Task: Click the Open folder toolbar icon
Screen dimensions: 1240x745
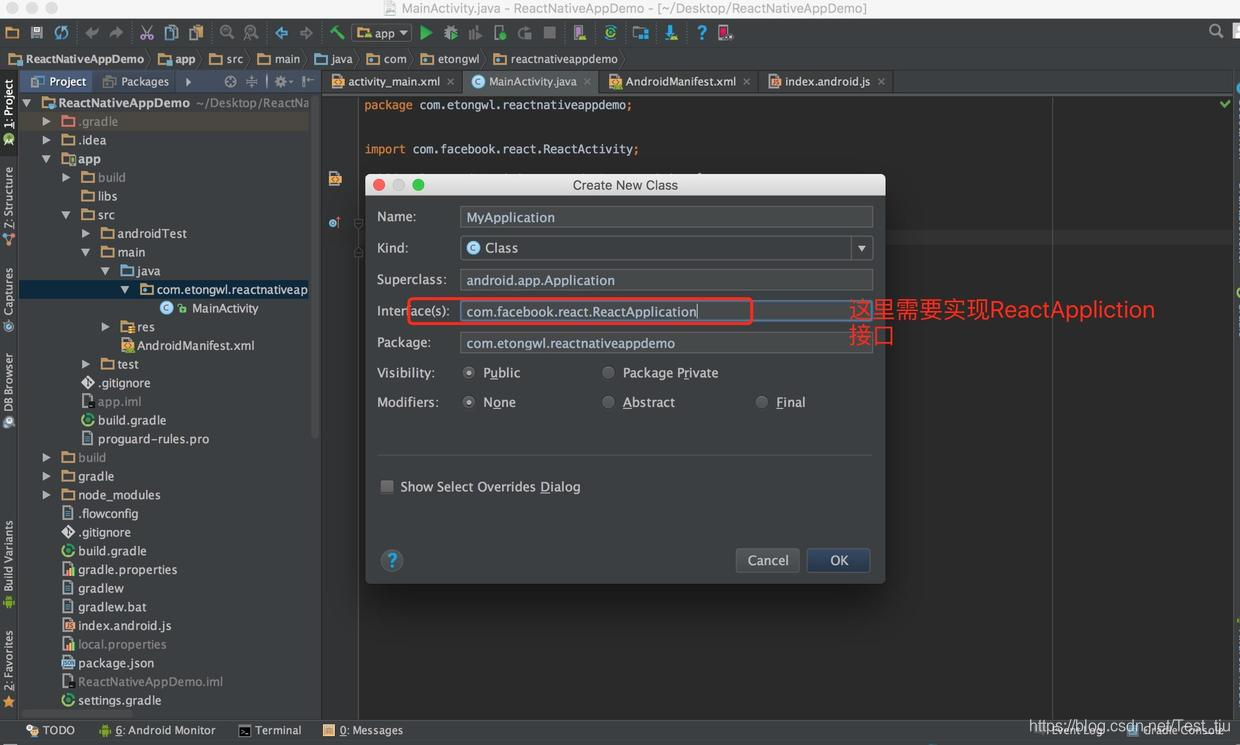Action: pyautogui.click(x=12, y=33)
